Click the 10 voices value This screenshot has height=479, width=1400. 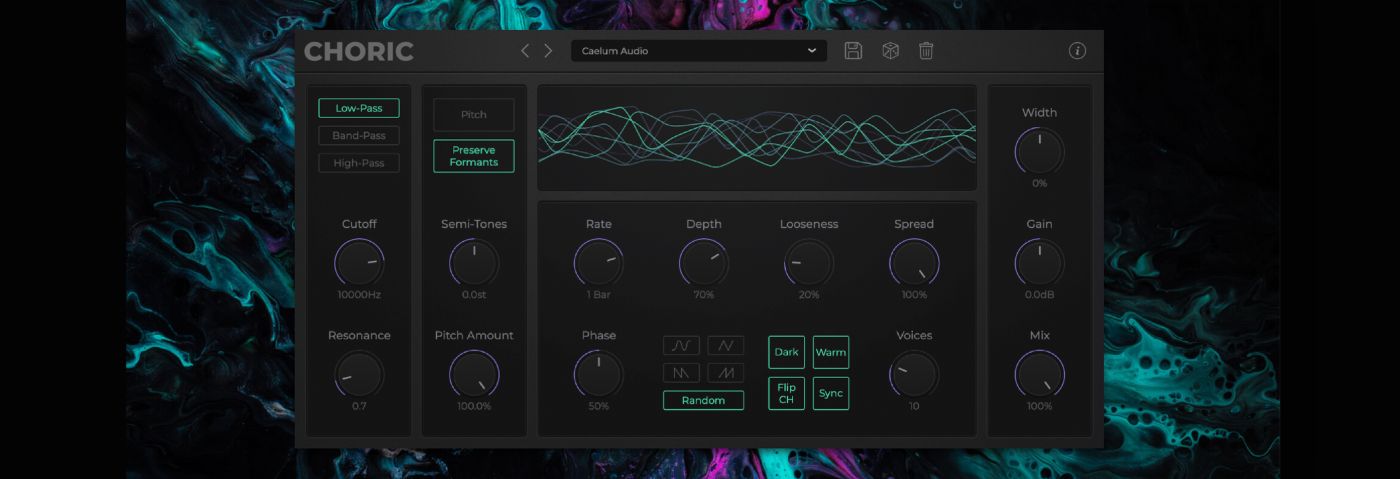[914, 406]
